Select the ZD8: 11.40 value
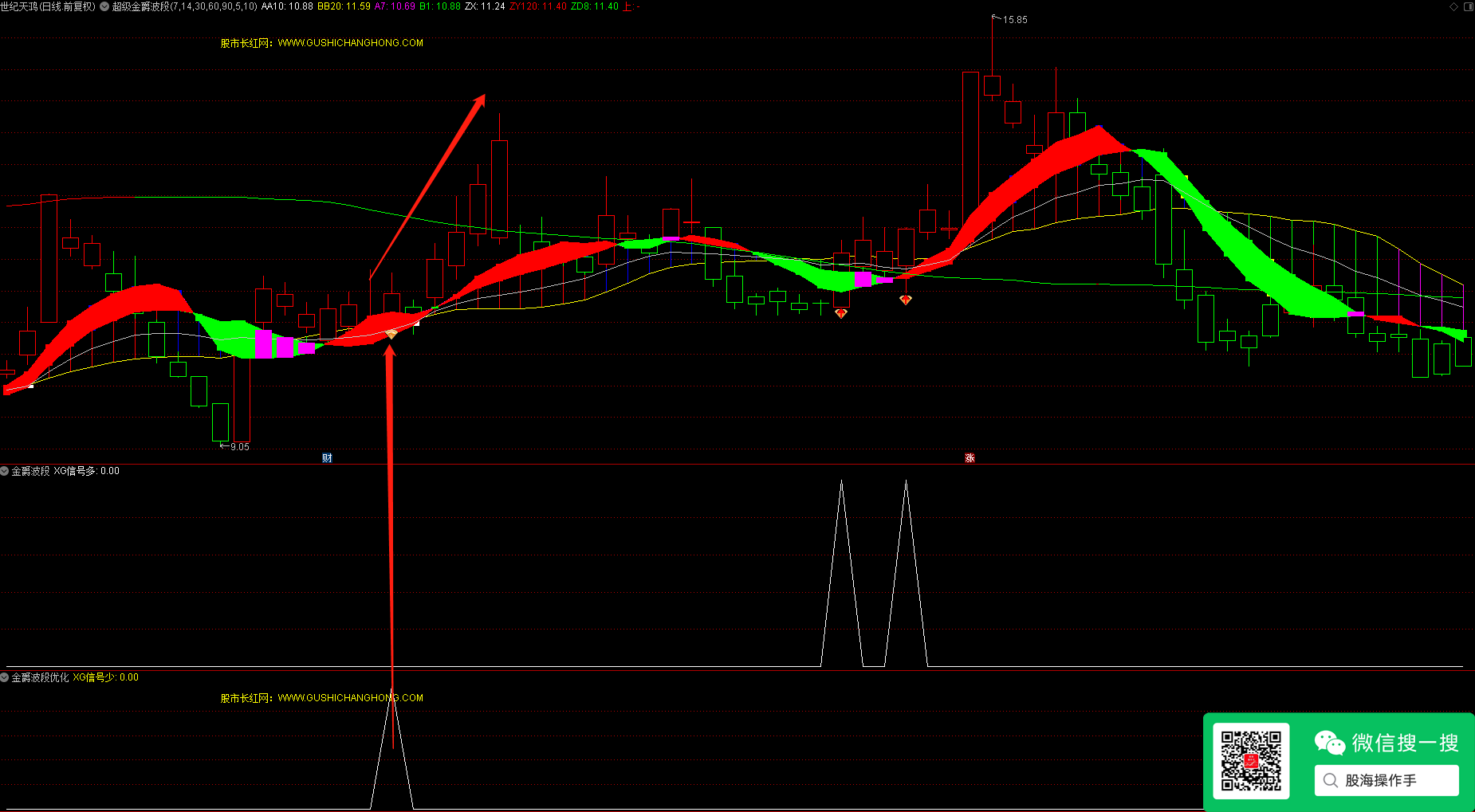The image size is (1475, 812). 595,6
